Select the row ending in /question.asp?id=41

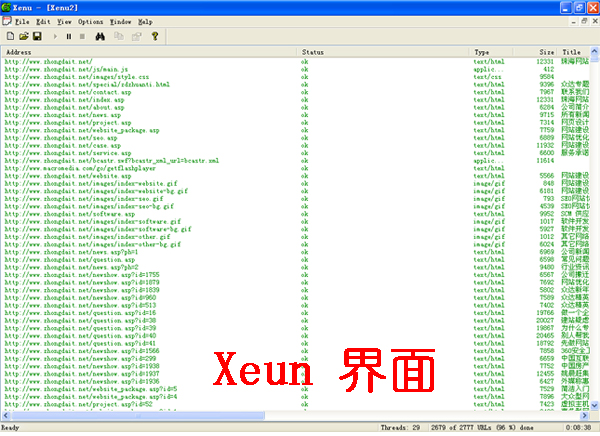pyautogui.click(x=297, y=343)
